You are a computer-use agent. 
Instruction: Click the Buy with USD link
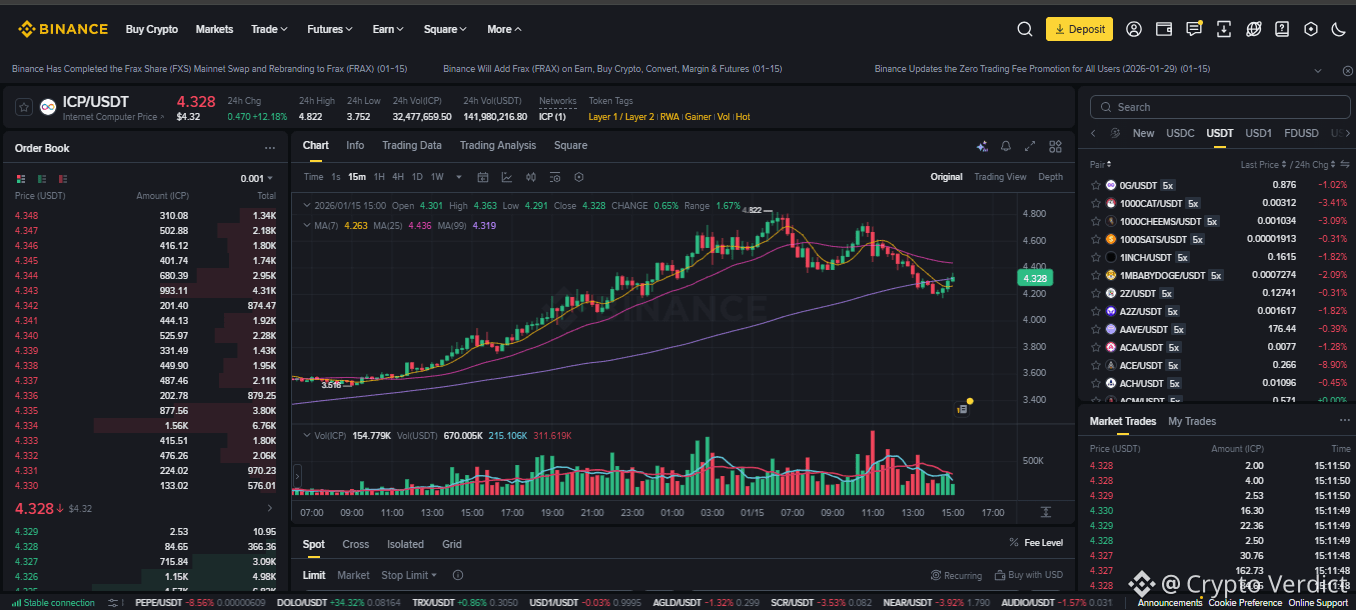point(1029,575)
